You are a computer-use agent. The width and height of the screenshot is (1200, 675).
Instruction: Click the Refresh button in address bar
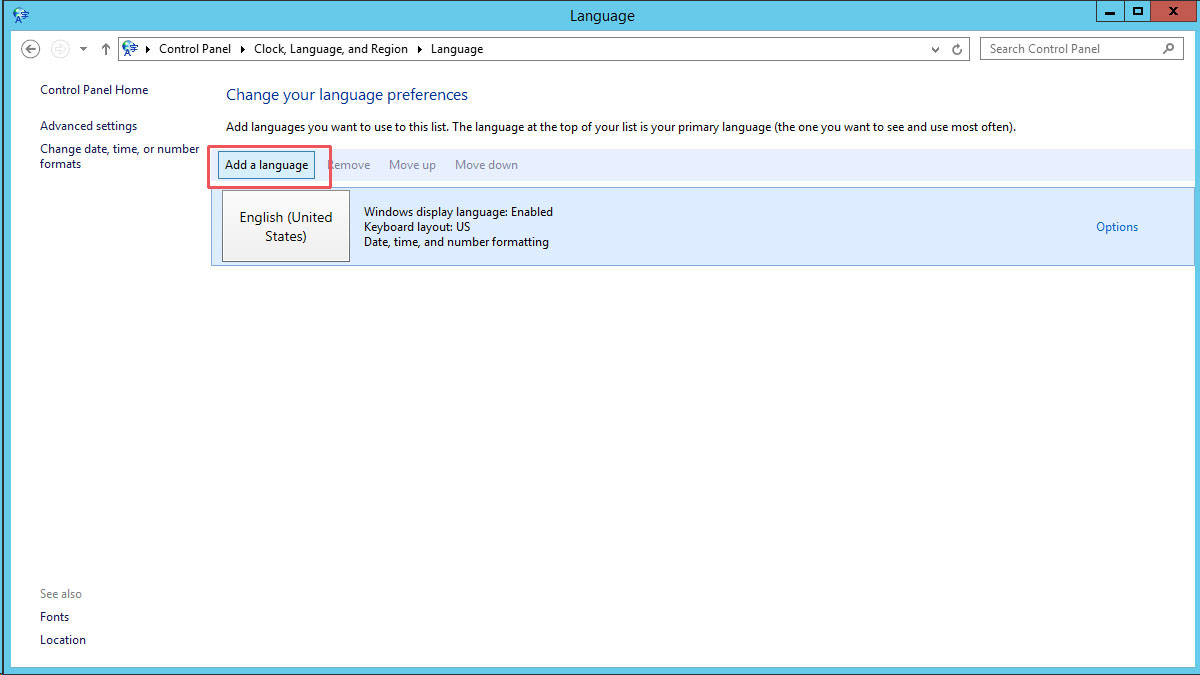(x=957, y=49)
